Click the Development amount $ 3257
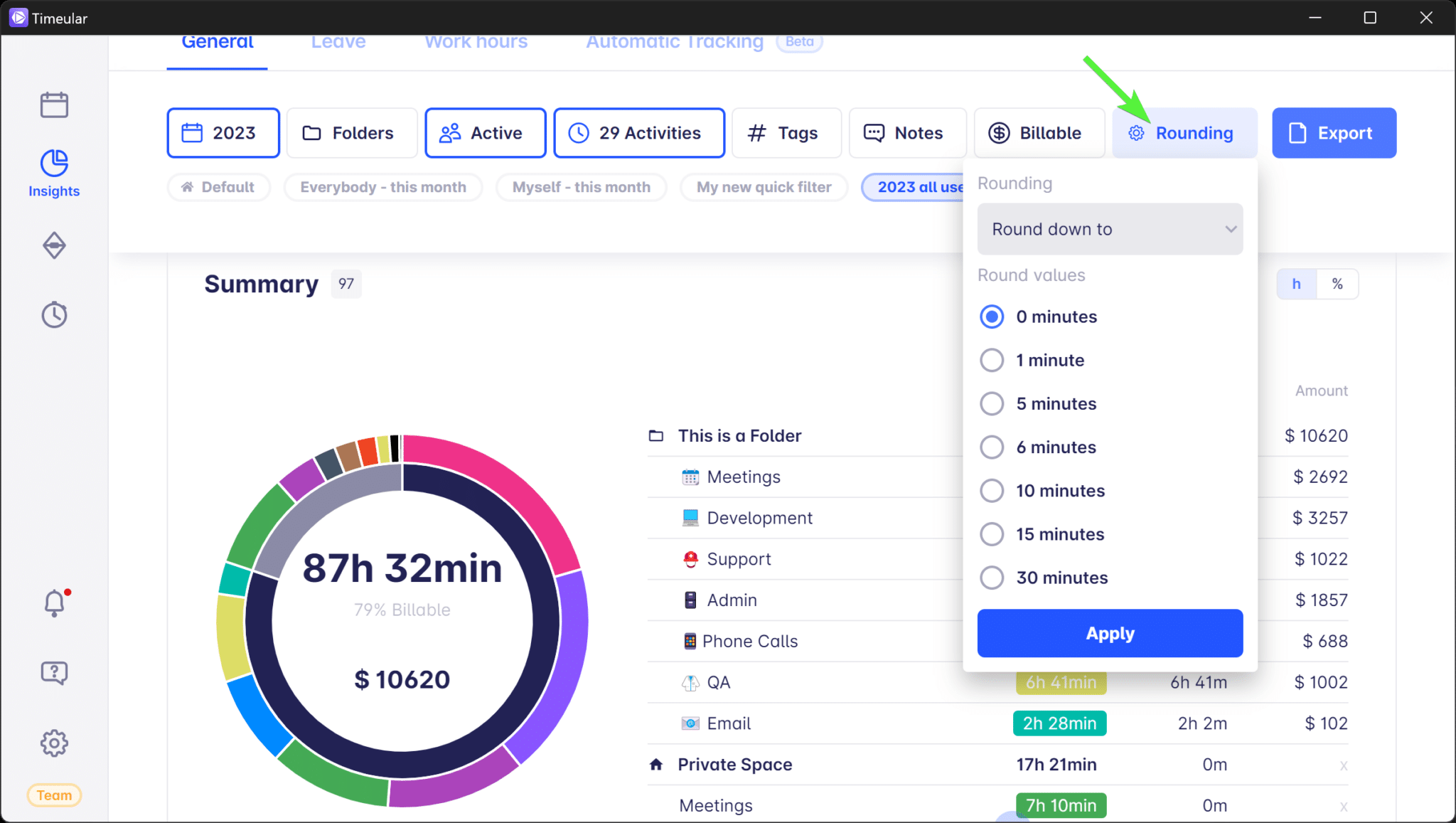The height and width of the screenshot is (823, 1456). (x=1319, y=518)
